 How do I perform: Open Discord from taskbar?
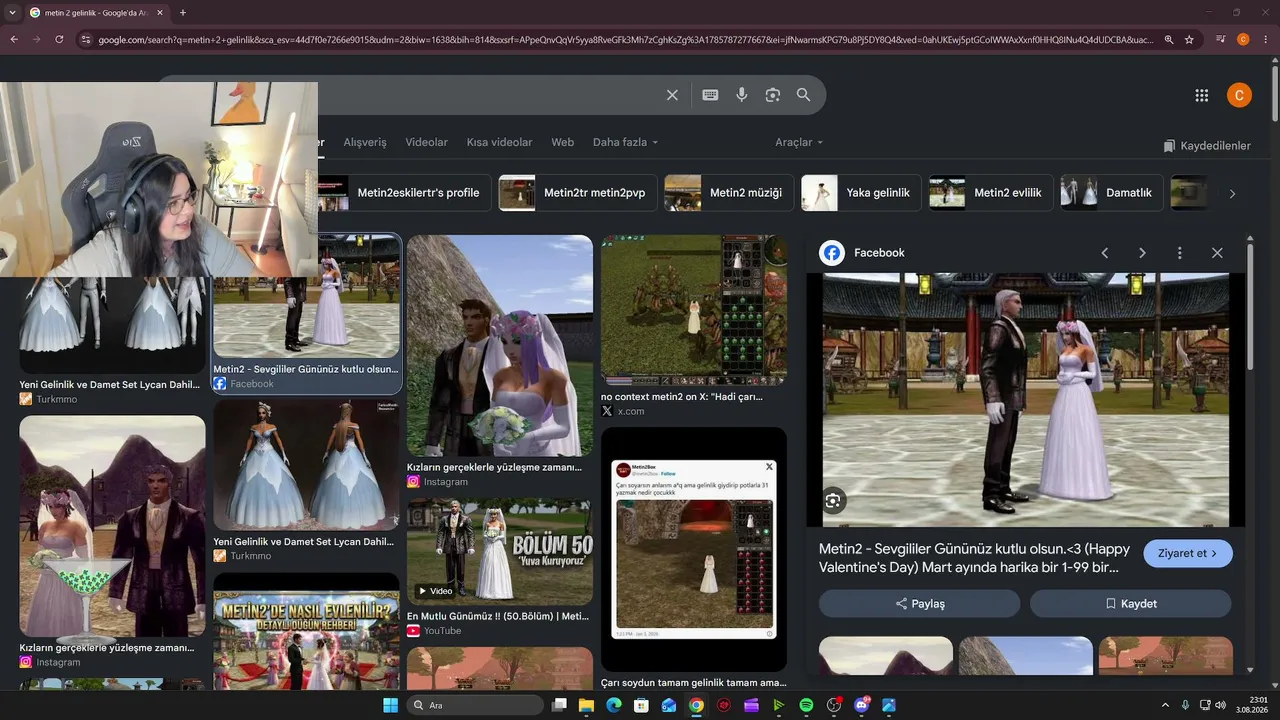pyautogui.click(x=862, y=705)
